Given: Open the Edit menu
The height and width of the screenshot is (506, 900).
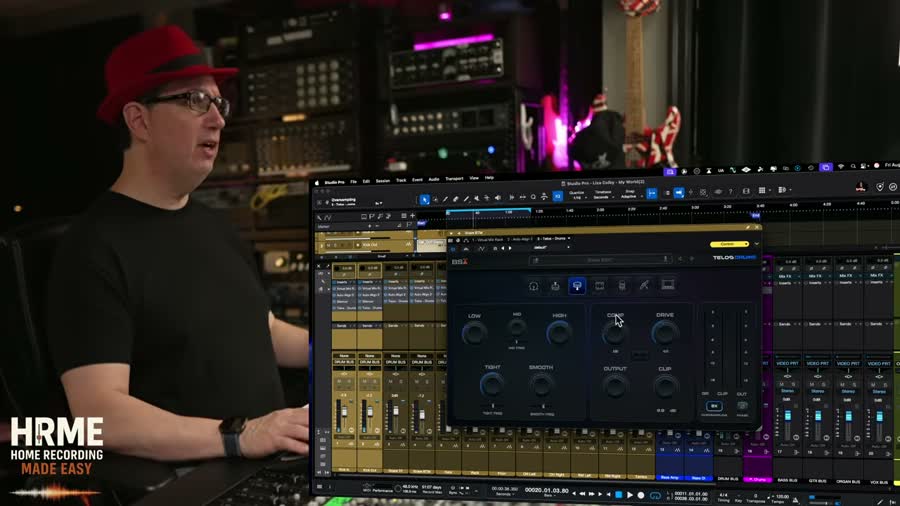Looking at the screenshot, I should (x=366, y=181).
